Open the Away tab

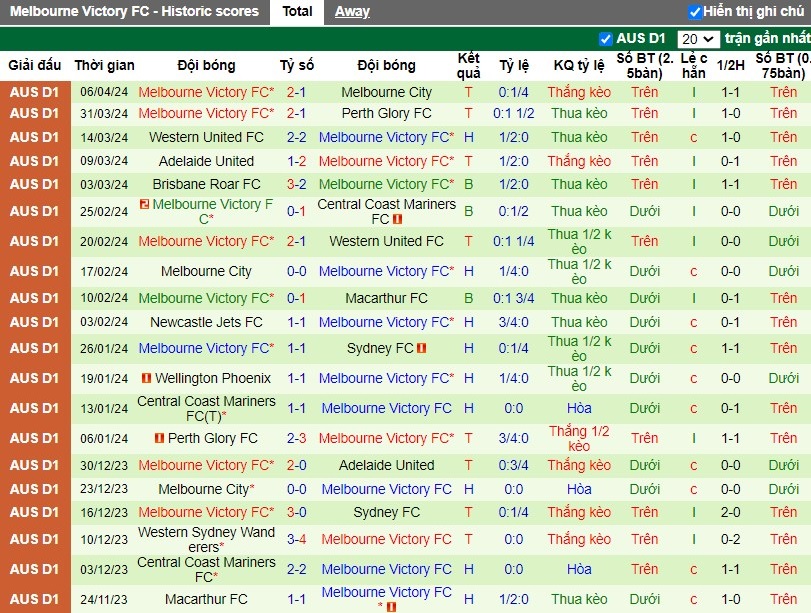pyautogui.click(x=352, y=11)
